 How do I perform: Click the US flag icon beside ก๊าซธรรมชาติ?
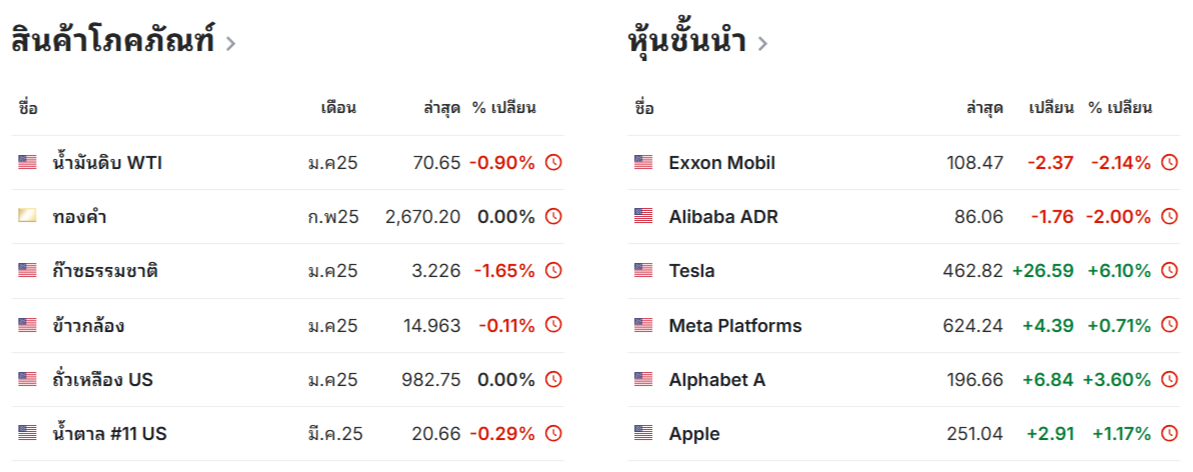pyautogui.click(x=27, y=270)
